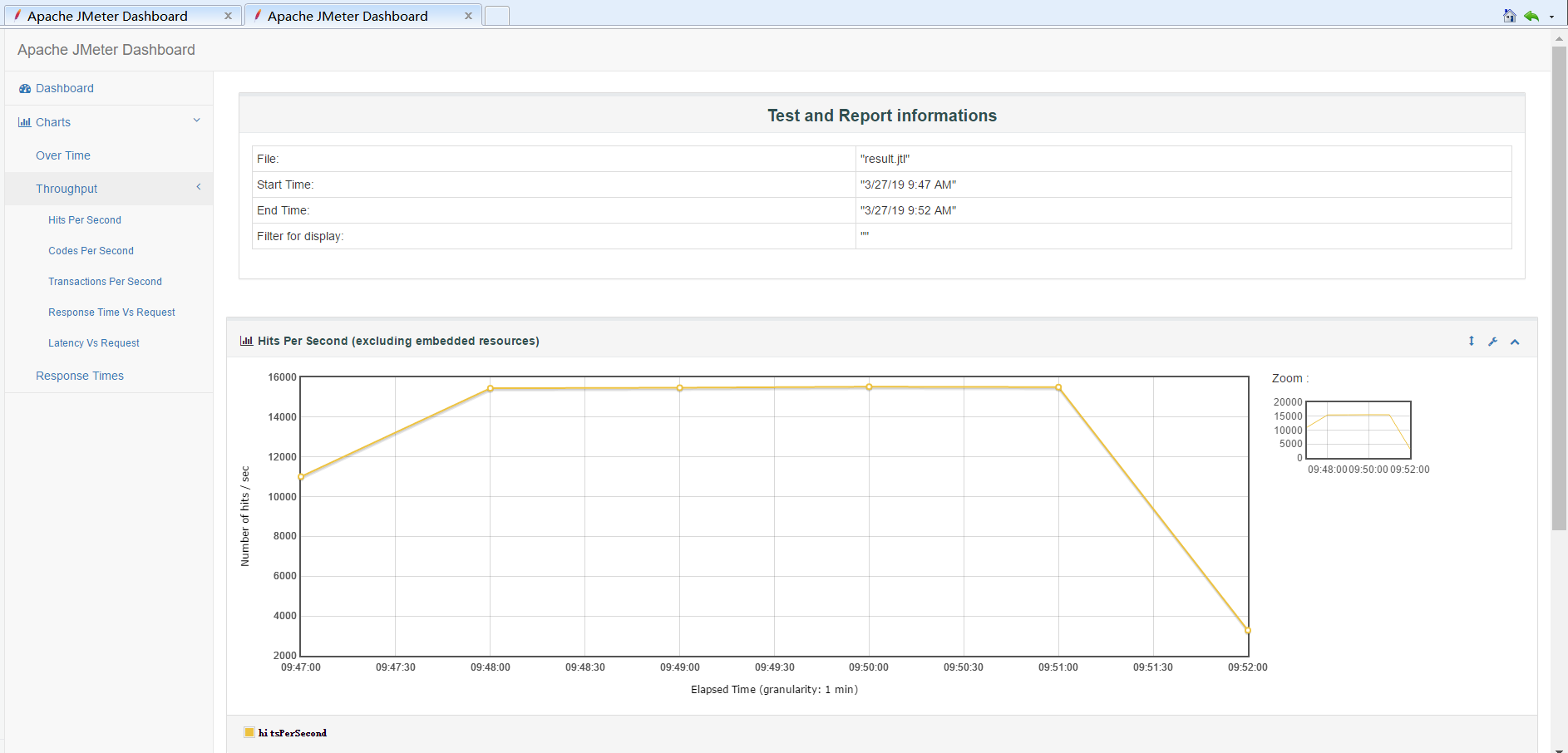This screenshot has width=1568, height=753.
Task: Click the wrench settings icon on chart panel
Action: [x=1493, y=342]
